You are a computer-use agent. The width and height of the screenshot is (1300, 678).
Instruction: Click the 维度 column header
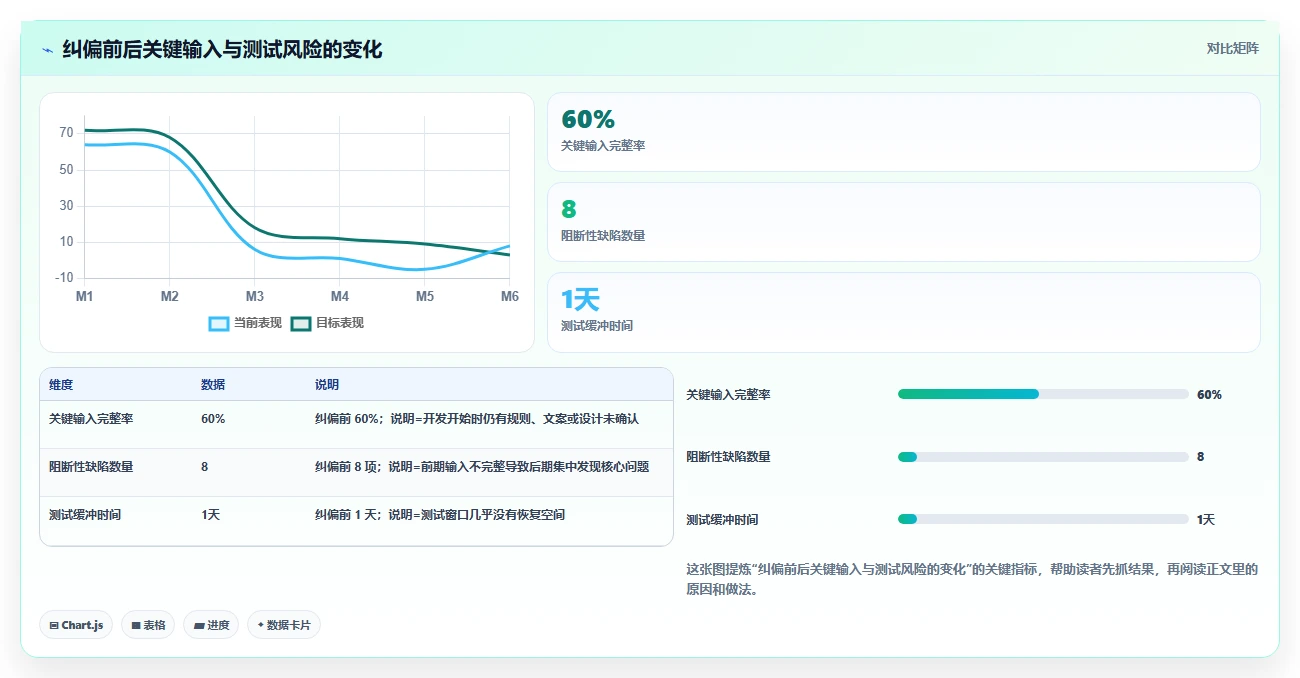click(61, 385)
